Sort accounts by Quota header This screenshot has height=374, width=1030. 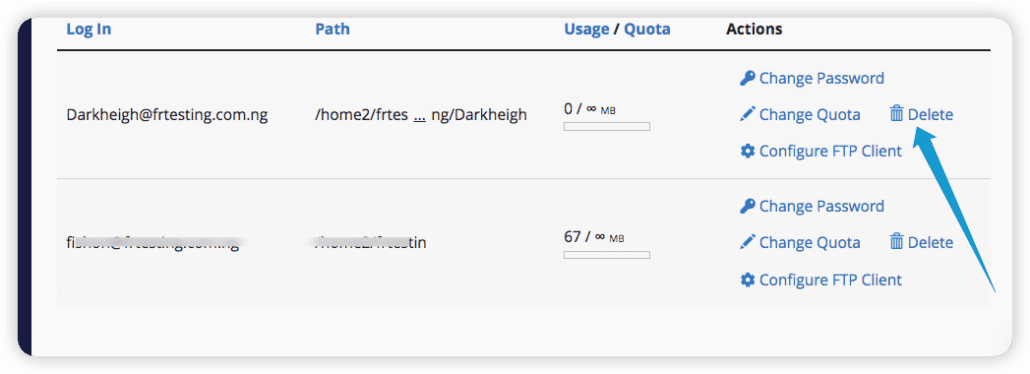(647, 30)
